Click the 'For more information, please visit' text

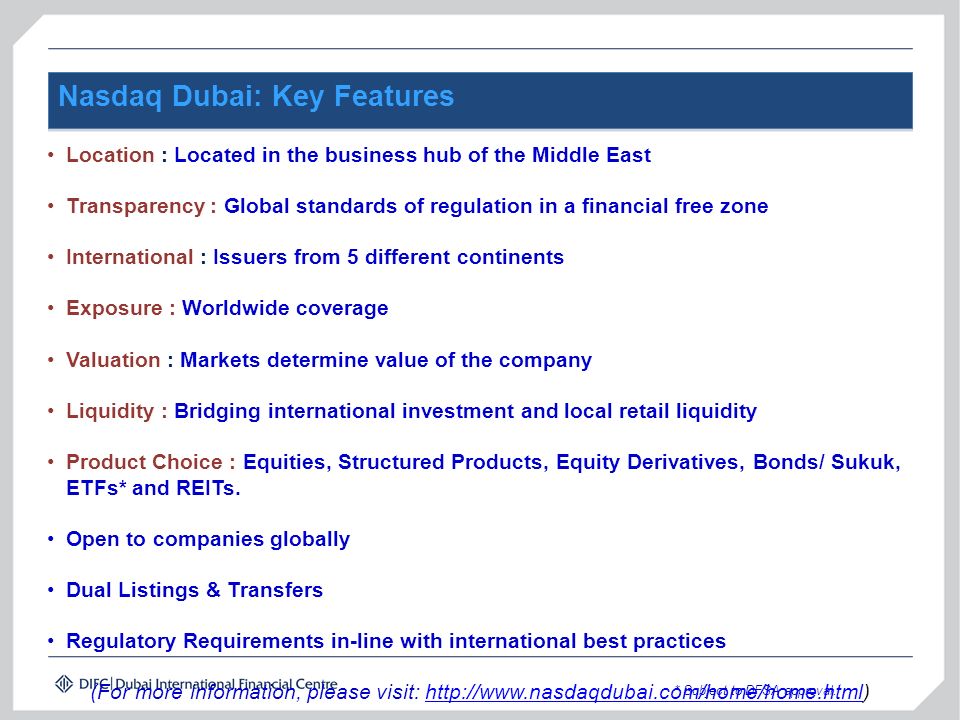click(x=258, y=692)
